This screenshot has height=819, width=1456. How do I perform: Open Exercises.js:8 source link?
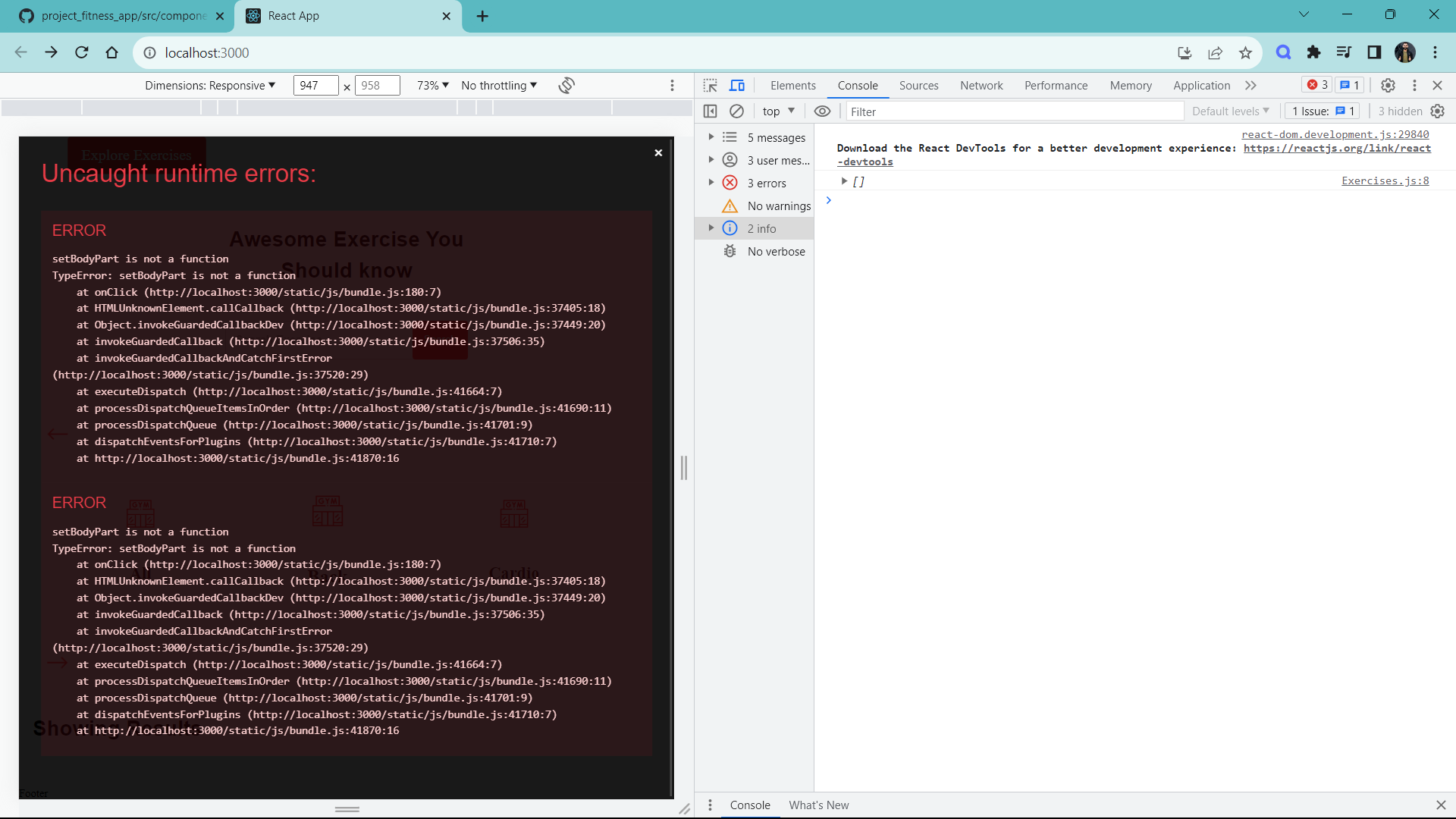click(x=1385, y=180)
